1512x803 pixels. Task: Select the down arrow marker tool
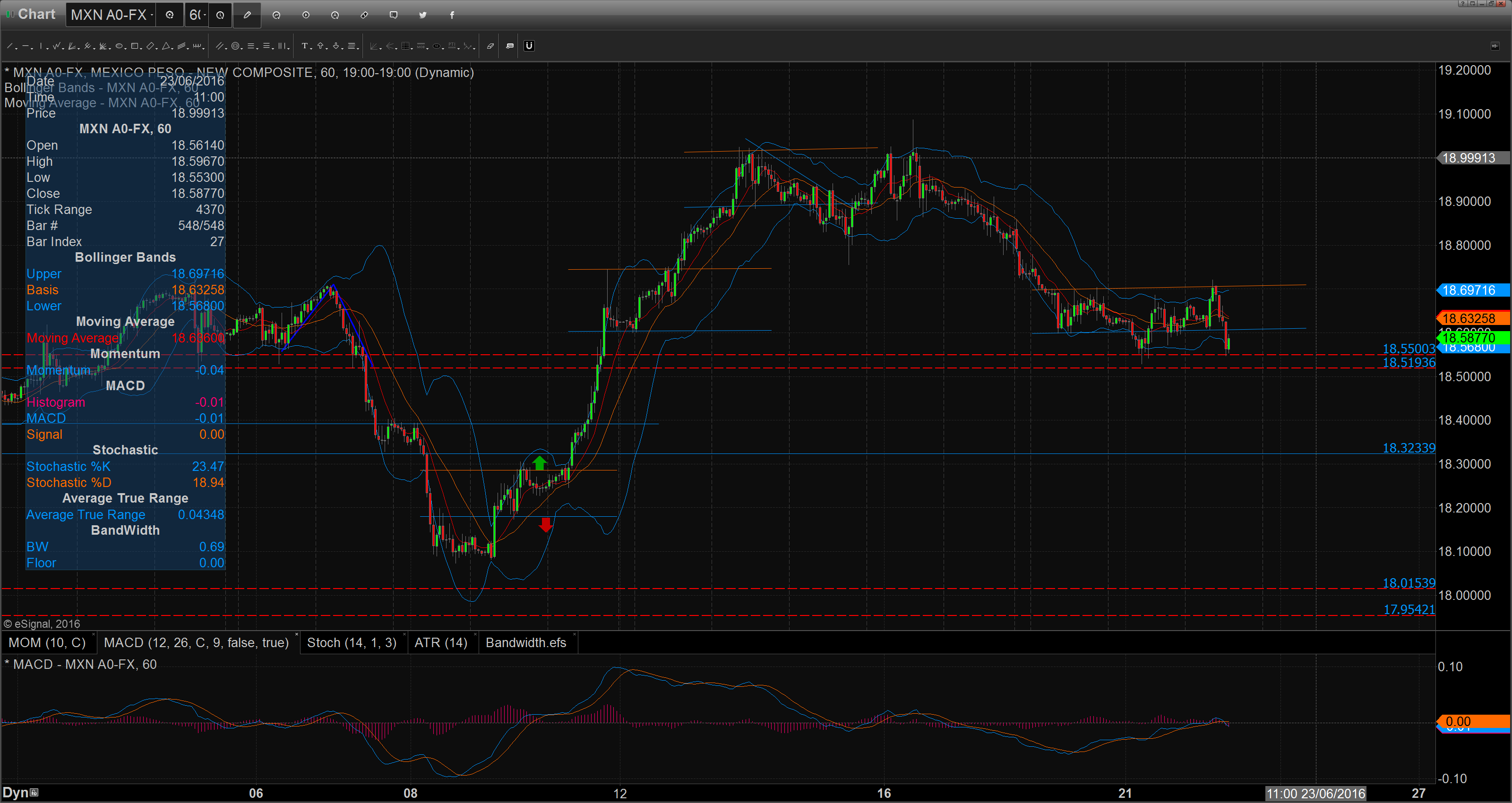[336, 46]
